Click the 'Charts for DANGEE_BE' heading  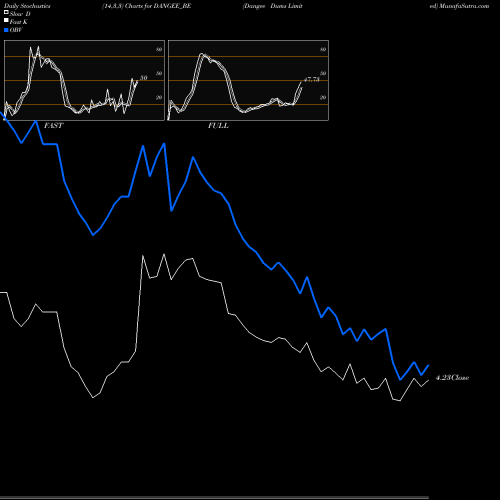(x=158, y=6)
